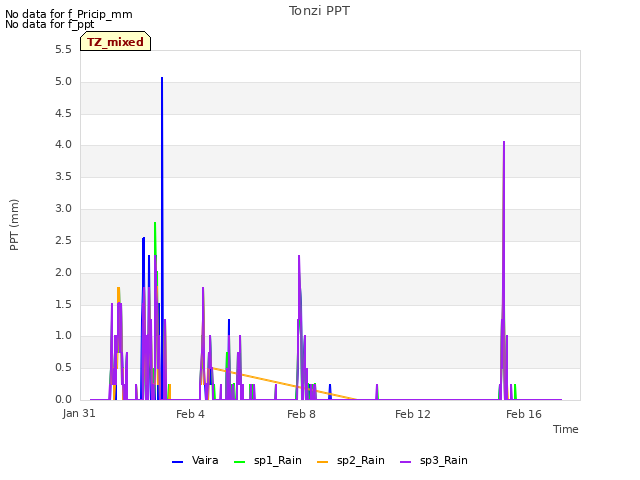Click the 3.5 y-axis tick label
The image size is (640, 480).
pyautogui.click(x=63, y=177)
